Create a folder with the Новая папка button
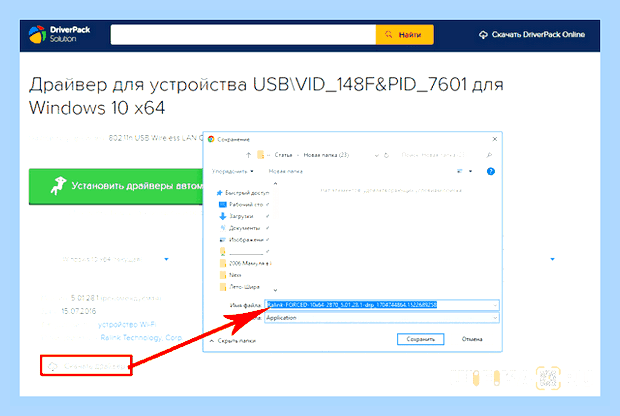This screenshot has height=416, width=620. click(285, 171)
